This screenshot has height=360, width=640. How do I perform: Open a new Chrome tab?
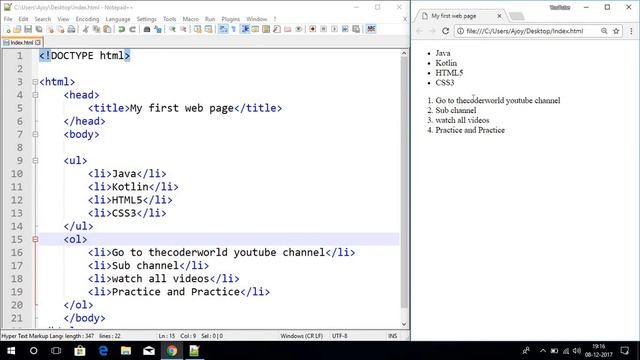point(517,16)
